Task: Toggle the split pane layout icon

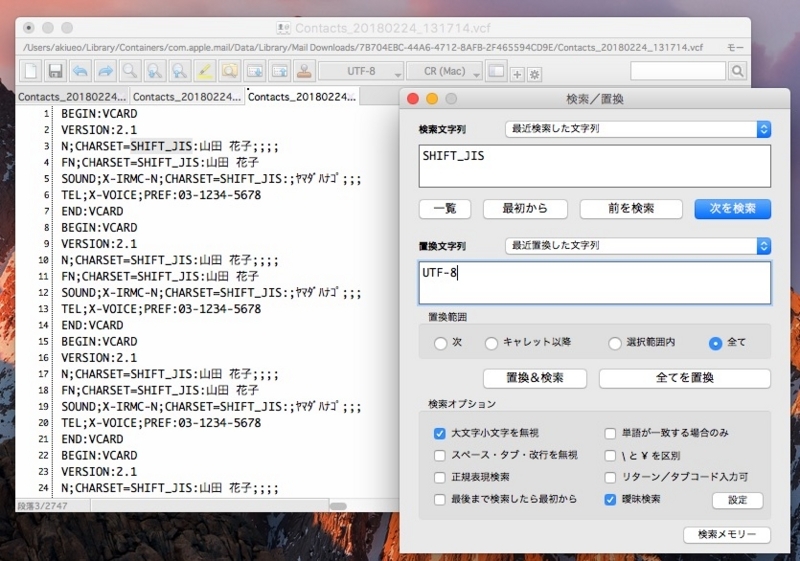Action: (496, 71)
